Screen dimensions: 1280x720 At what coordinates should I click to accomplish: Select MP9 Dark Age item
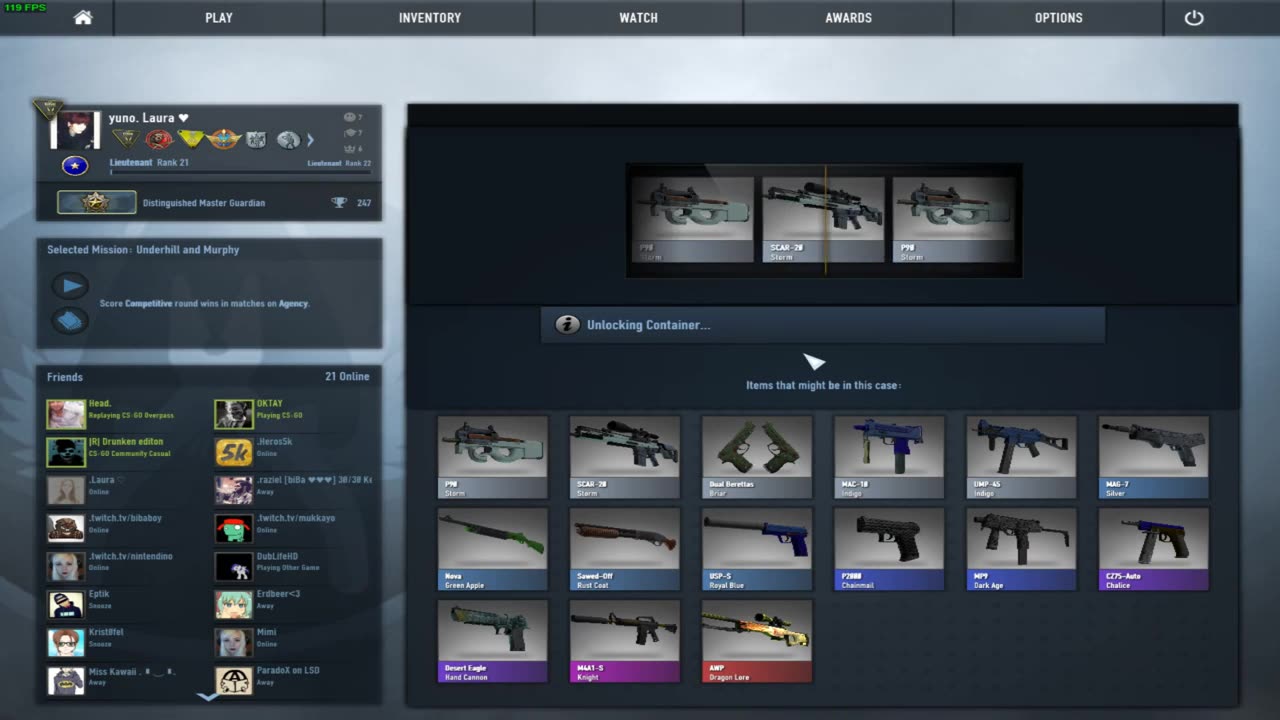(x=1021, y=549)
